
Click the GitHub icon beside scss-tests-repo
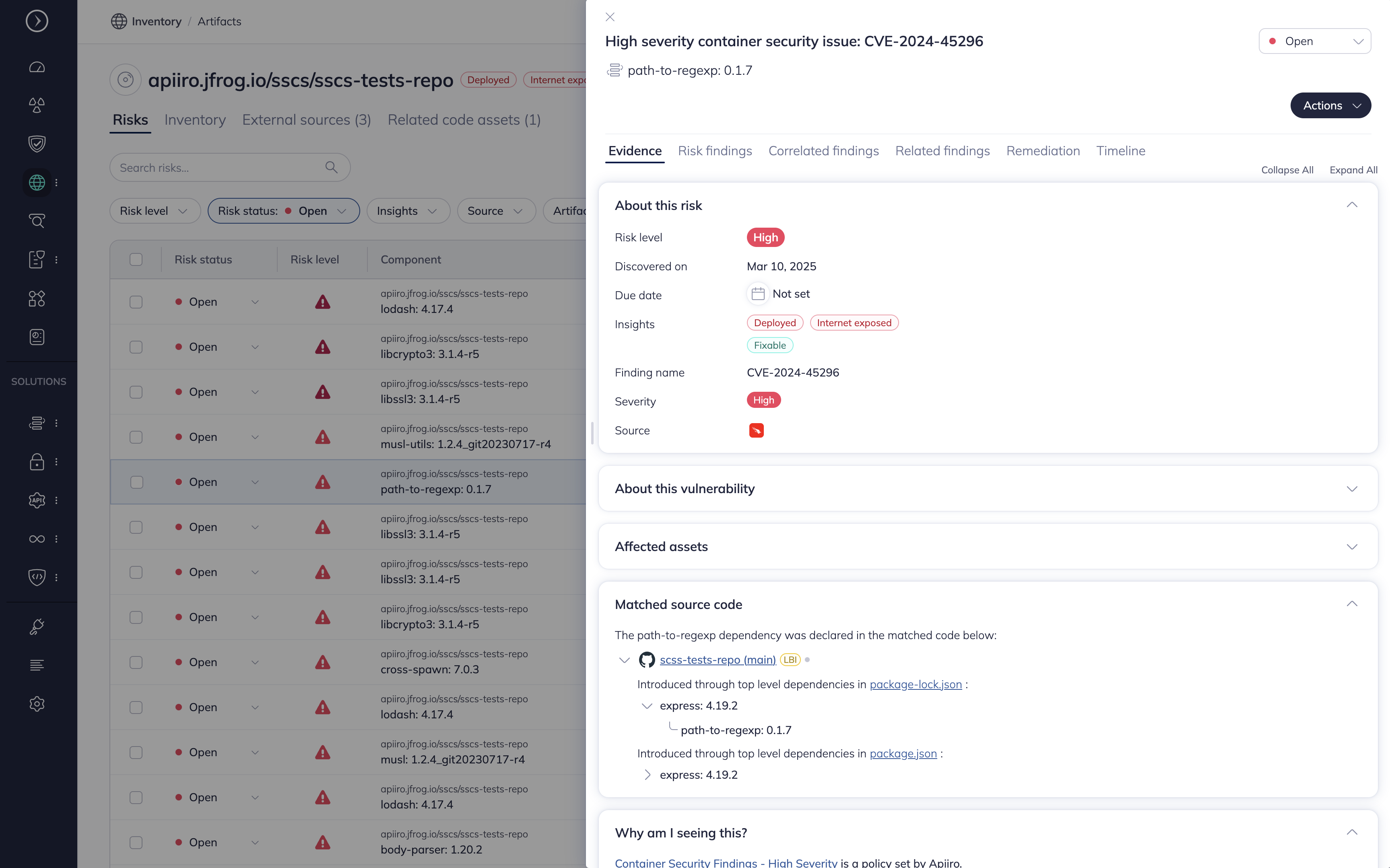647,660
